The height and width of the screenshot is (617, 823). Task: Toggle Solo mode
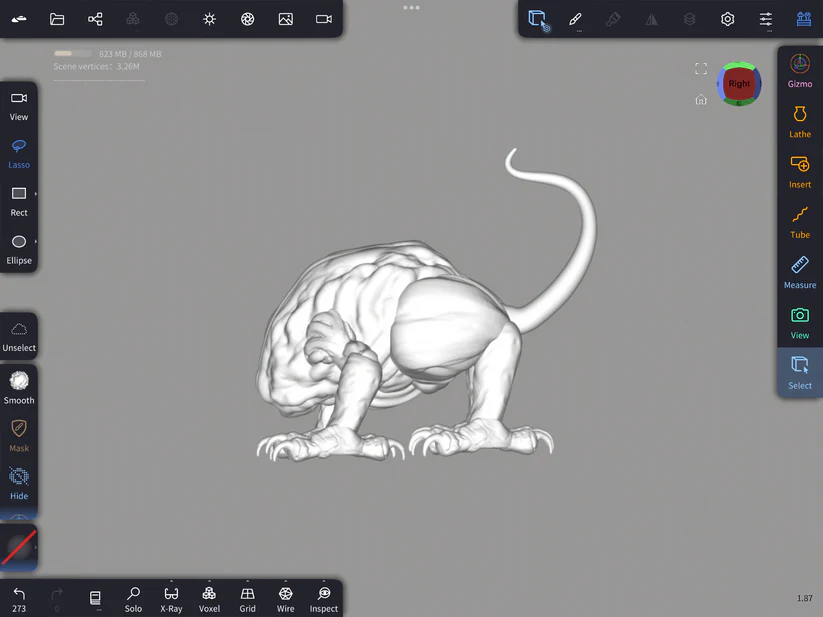(133, 600)
